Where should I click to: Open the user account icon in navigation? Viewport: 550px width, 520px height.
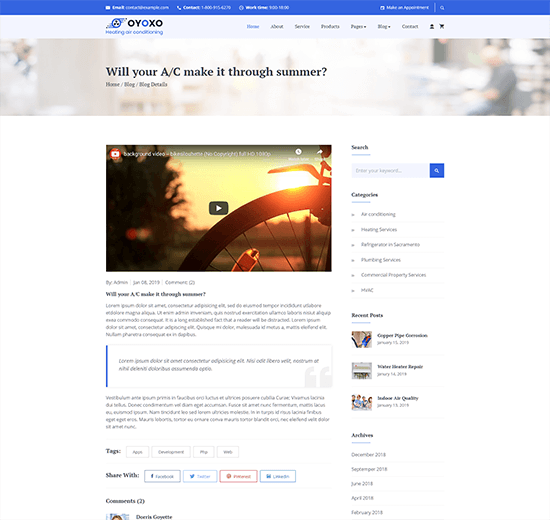coord(432,26)
